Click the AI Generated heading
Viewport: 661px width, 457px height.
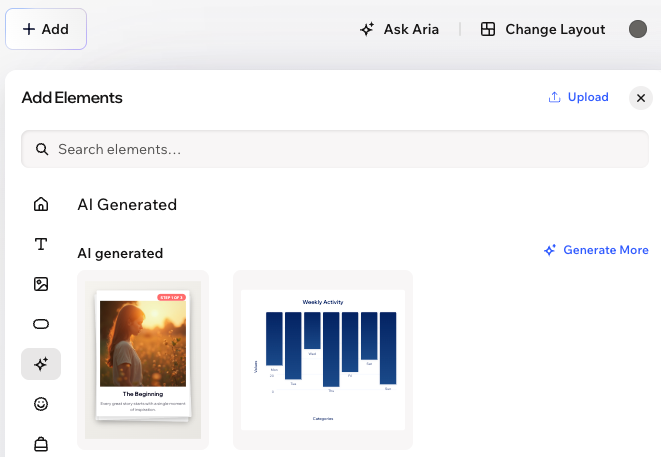click(x=127, y=204)
